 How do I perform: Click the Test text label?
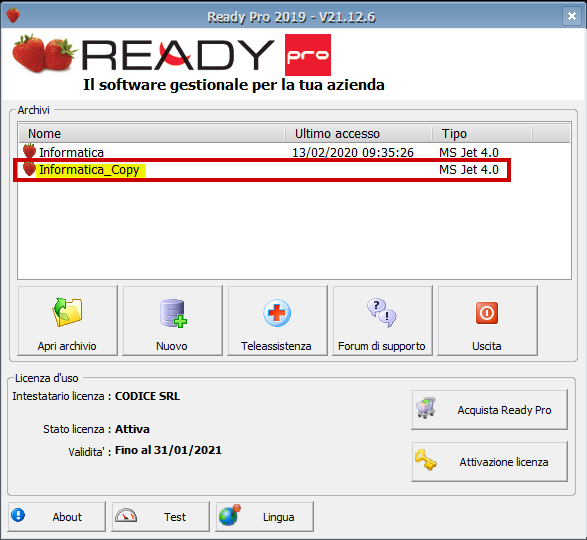pos(175,517)
